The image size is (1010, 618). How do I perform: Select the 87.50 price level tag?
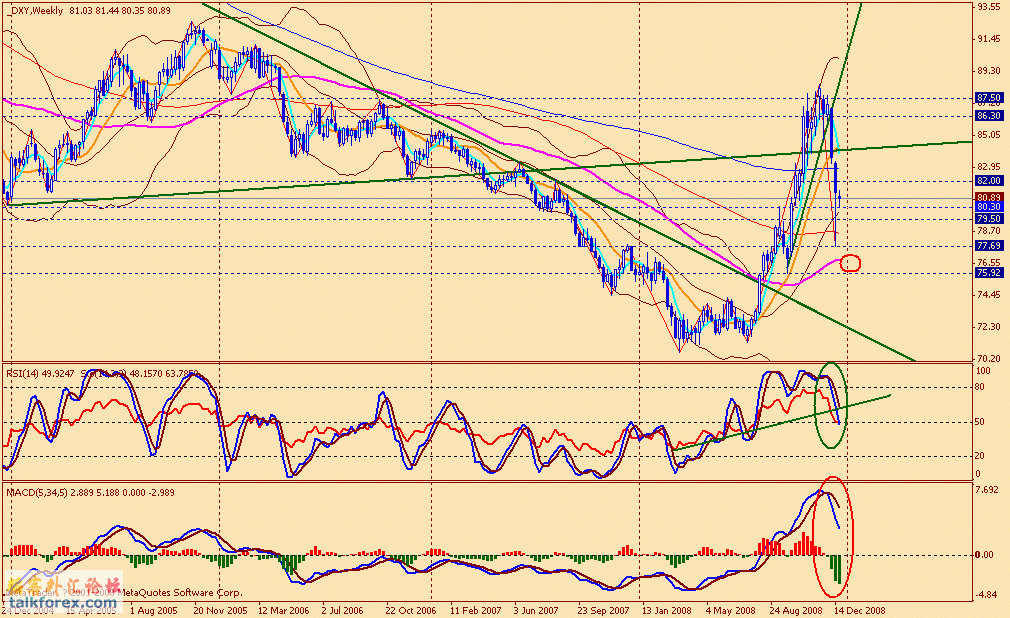989,98
